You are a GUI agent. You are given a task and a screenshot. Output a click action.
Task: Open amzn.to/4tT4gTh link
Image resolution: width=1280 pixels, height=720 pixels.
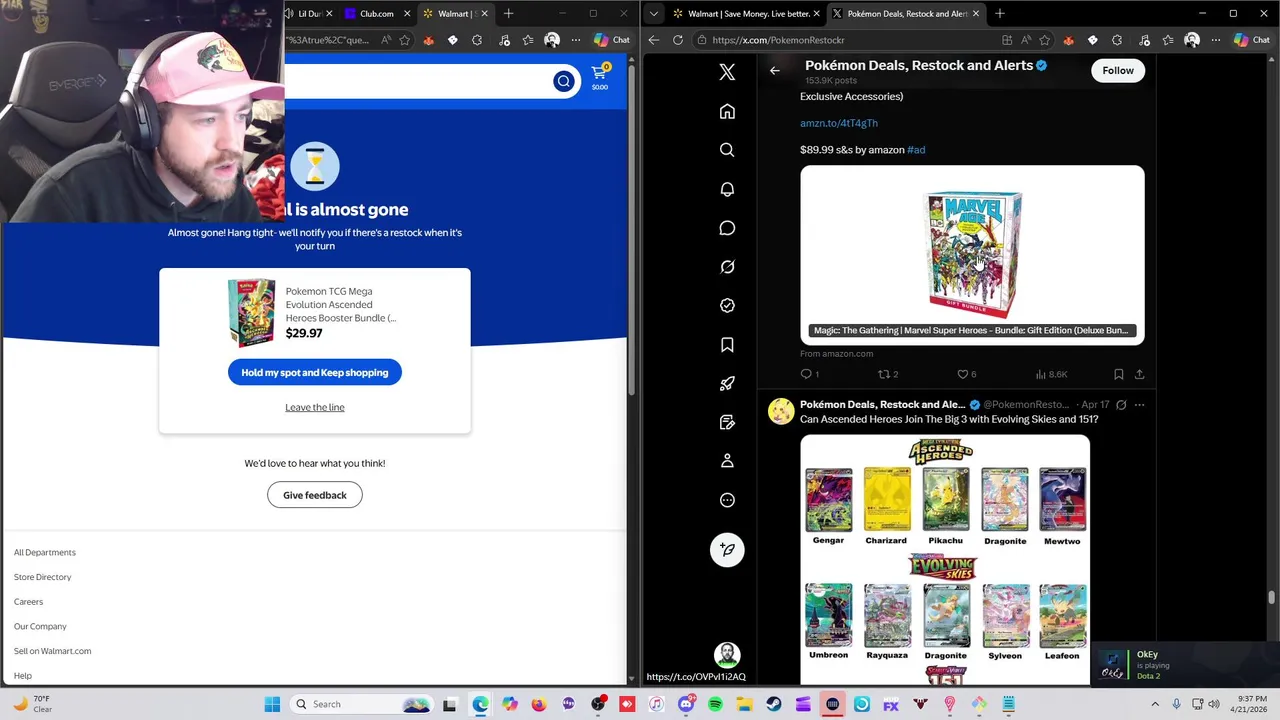pyautogui.click(x=839, y=123)
